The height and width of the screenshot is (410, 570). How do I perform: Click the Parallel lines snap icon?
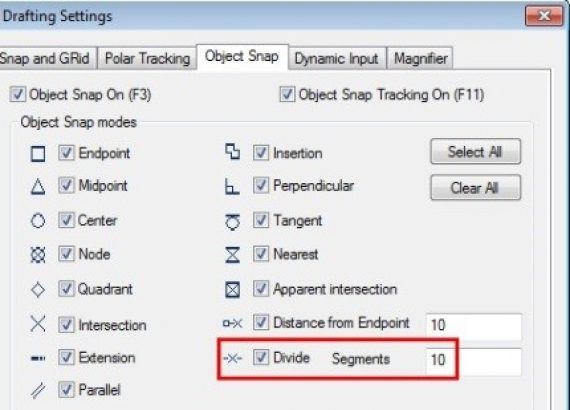(x=38, y=391)
